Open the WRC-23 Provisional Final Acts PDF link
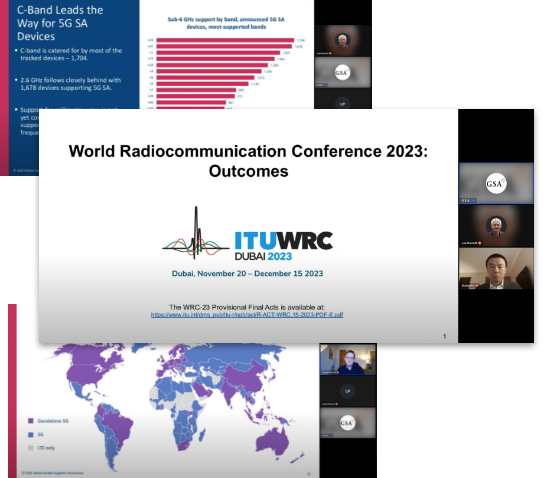543x478 pixels. (247, 315)
